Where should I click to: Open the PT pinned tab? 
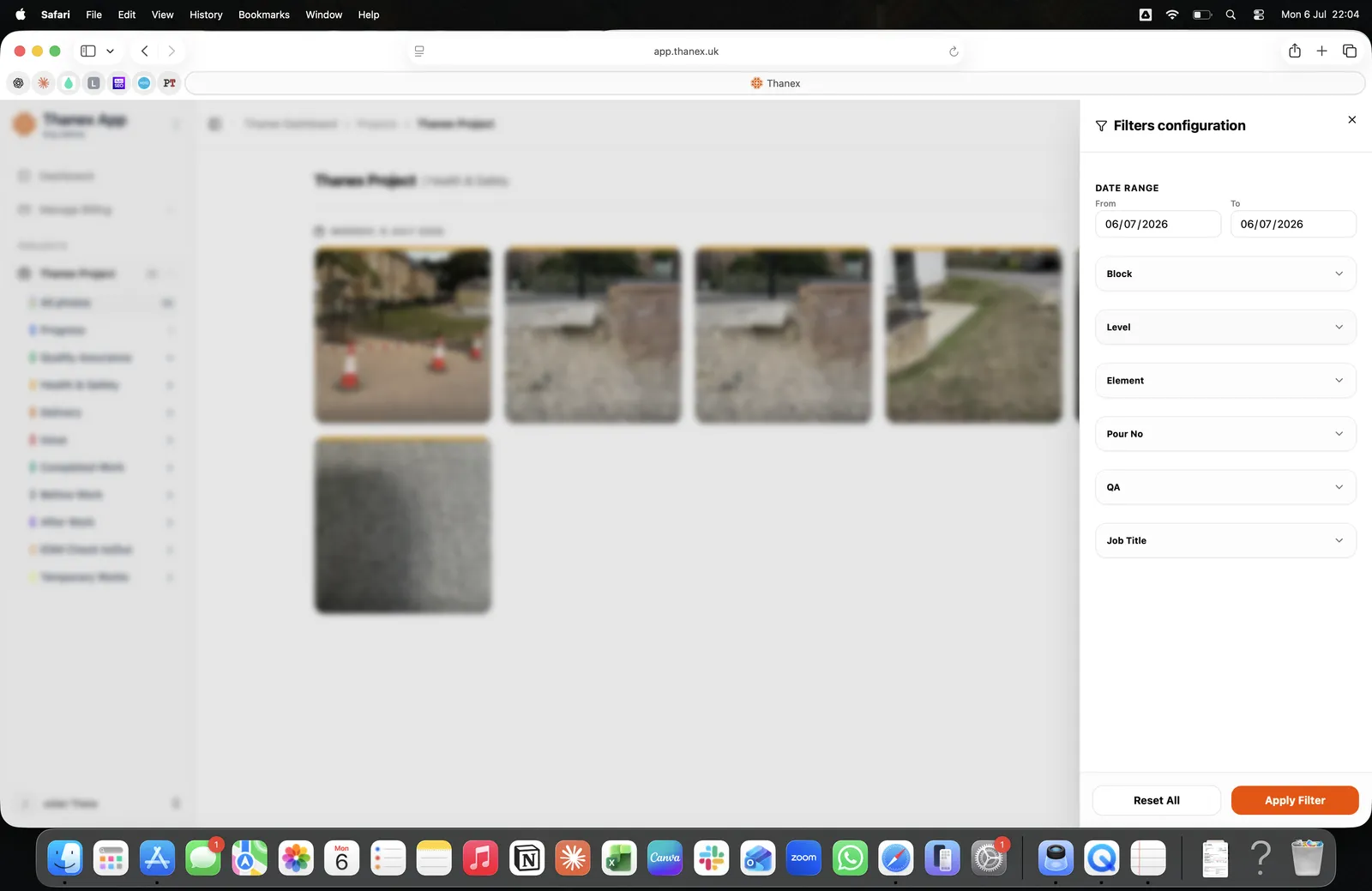click(169, 83)
